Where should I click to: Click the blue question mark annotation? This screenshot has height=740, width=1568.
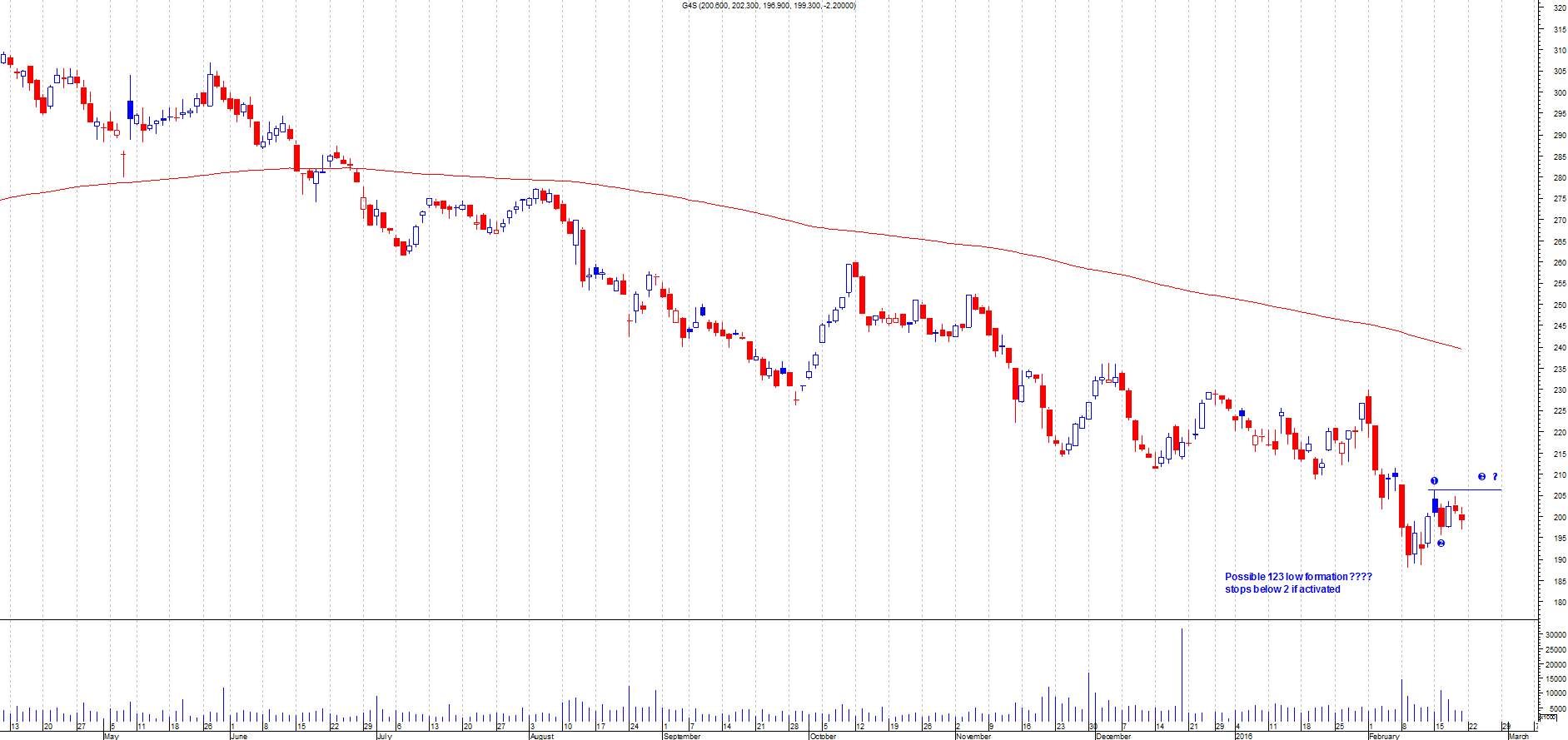(1495, 477)
